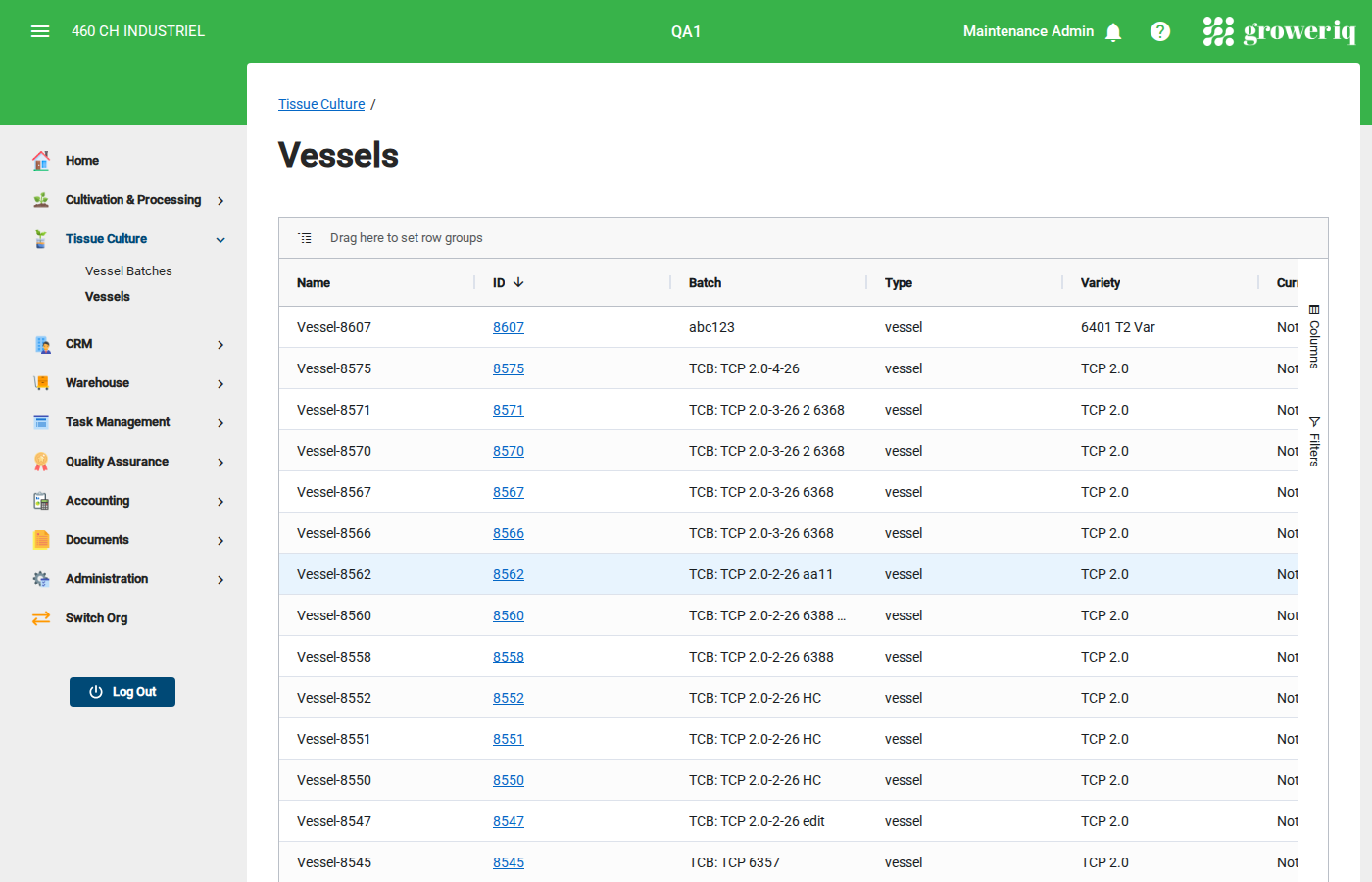Collapse the Tissue Culture section chevron

(x=220, y=238)
